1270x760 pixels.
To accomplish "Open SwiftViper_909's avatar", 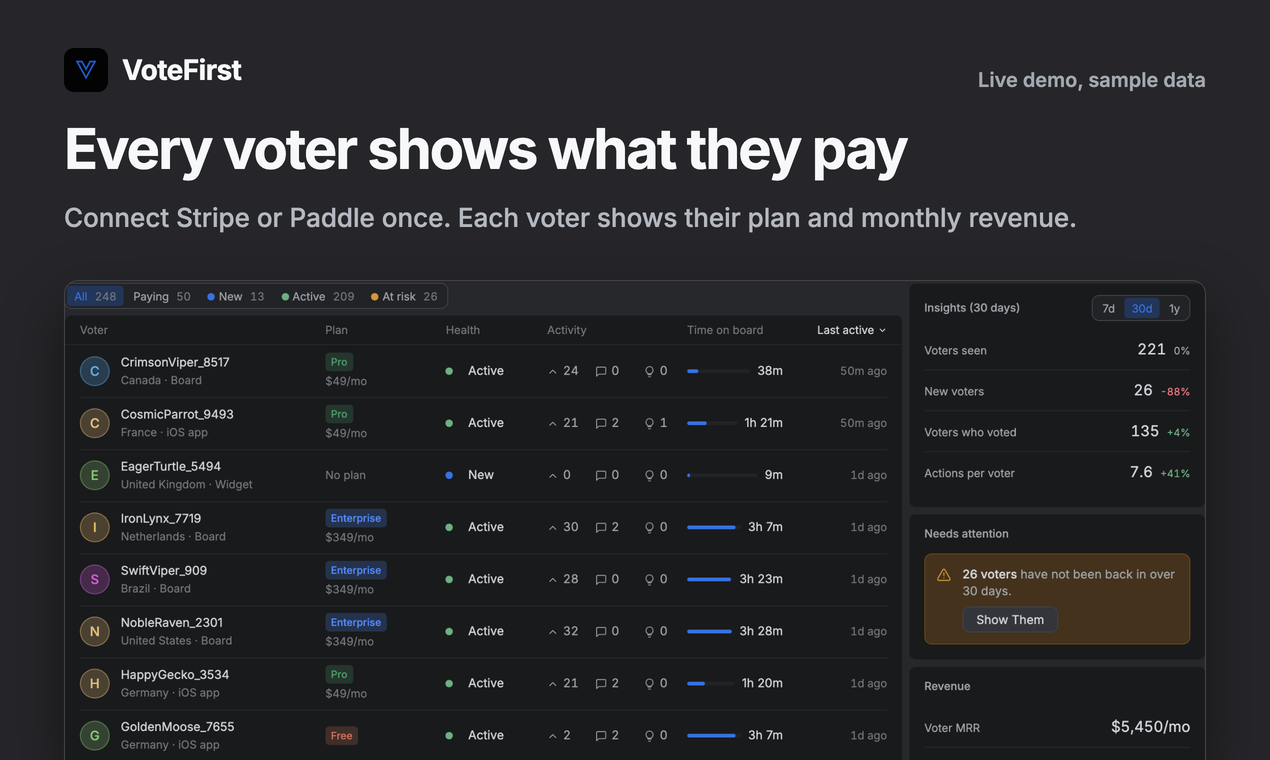I will point(95,579).
